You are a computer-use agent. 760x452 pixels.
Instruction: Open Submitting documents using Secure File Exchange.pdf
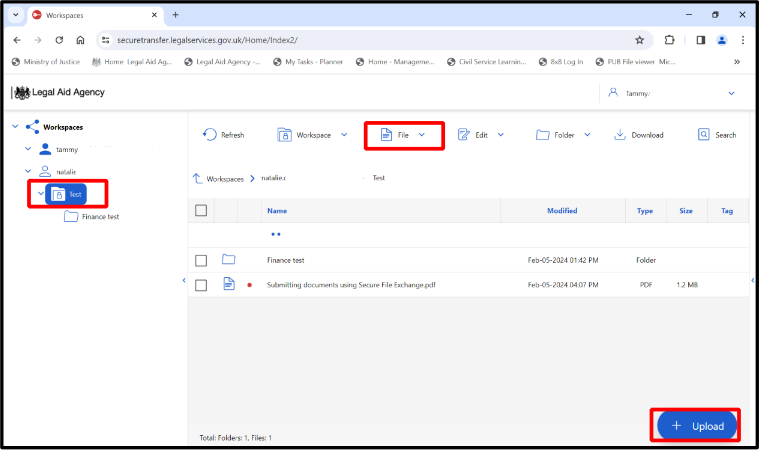[350, 285]
